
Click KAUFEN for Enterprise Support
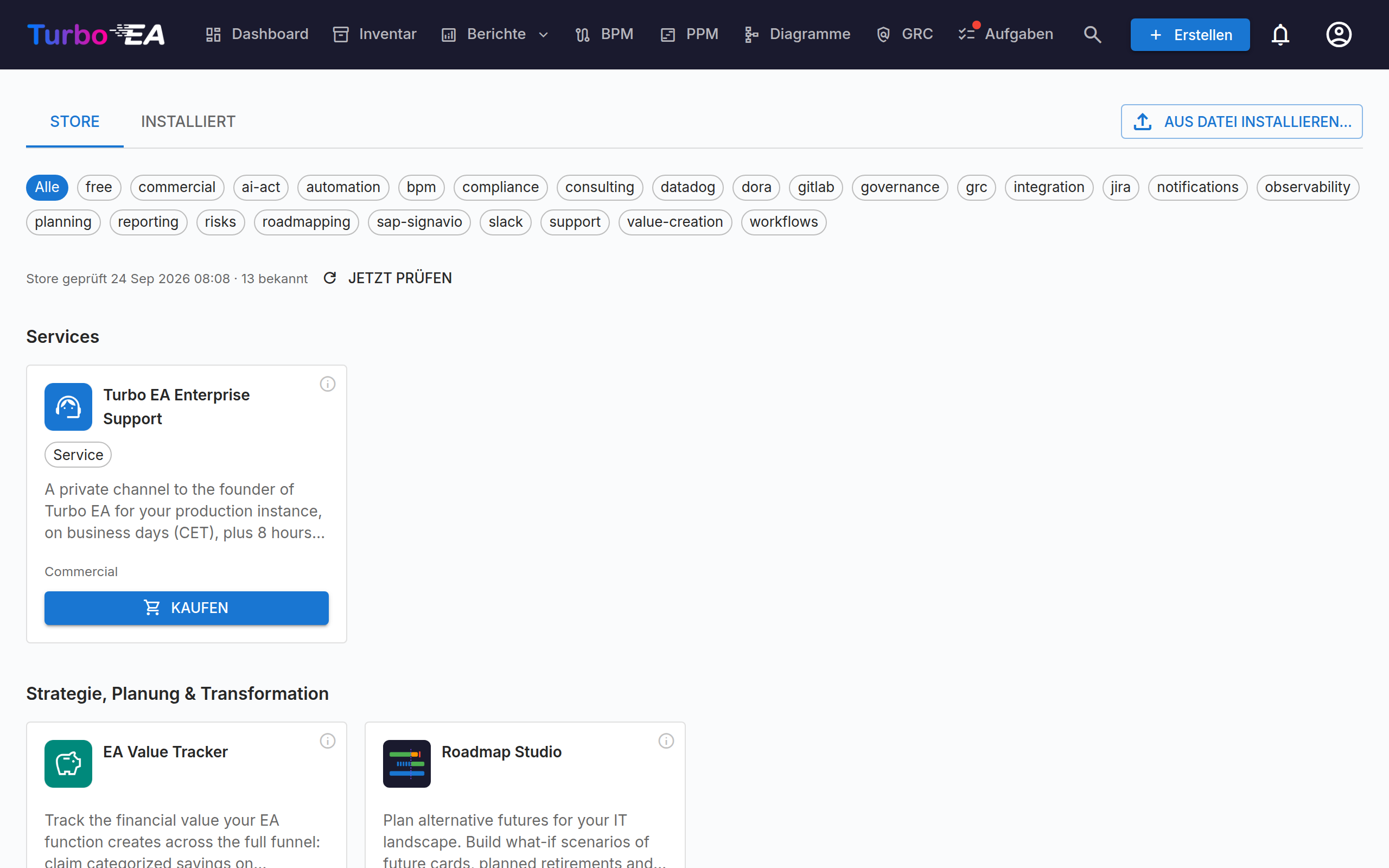click(187, 608)
